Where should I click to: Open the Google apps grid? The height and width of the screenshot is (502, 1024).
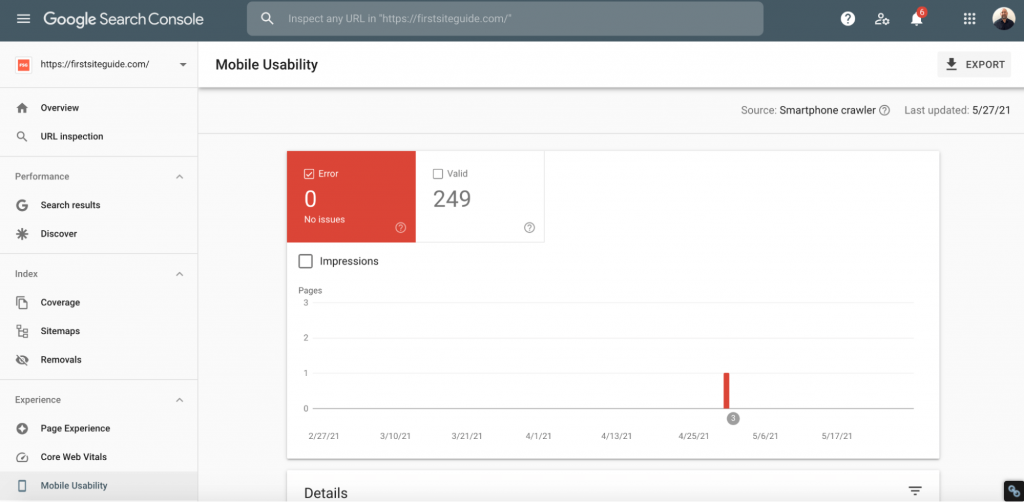[969, 19]
